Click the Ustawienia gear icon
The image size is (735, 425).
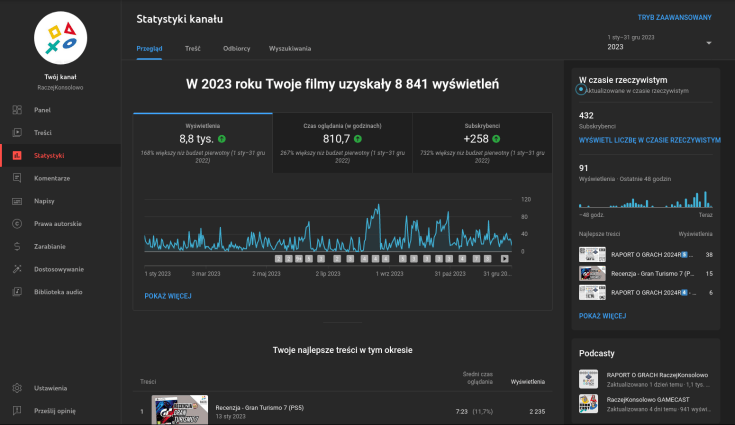[x=17, y=388]
